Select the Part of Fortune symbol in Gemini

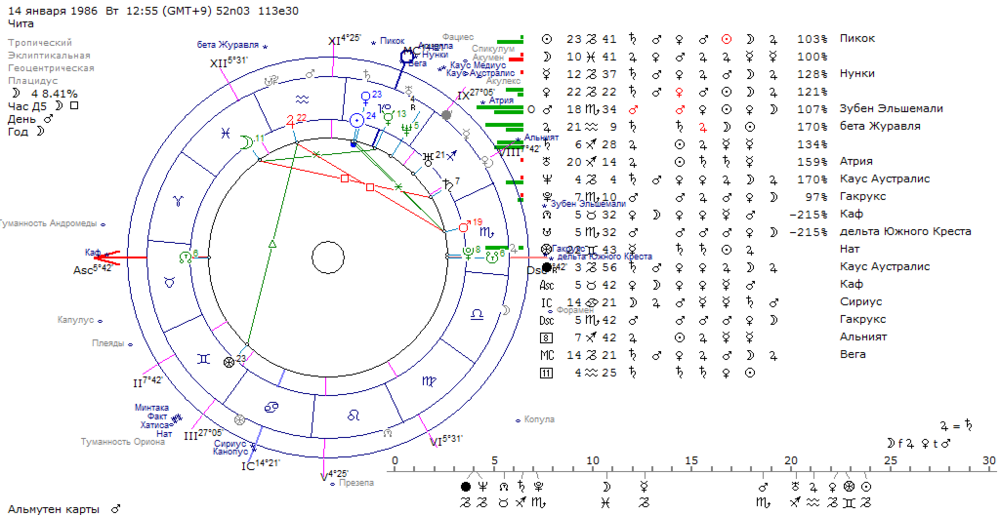pyautogui.click(x=229, y=362)
